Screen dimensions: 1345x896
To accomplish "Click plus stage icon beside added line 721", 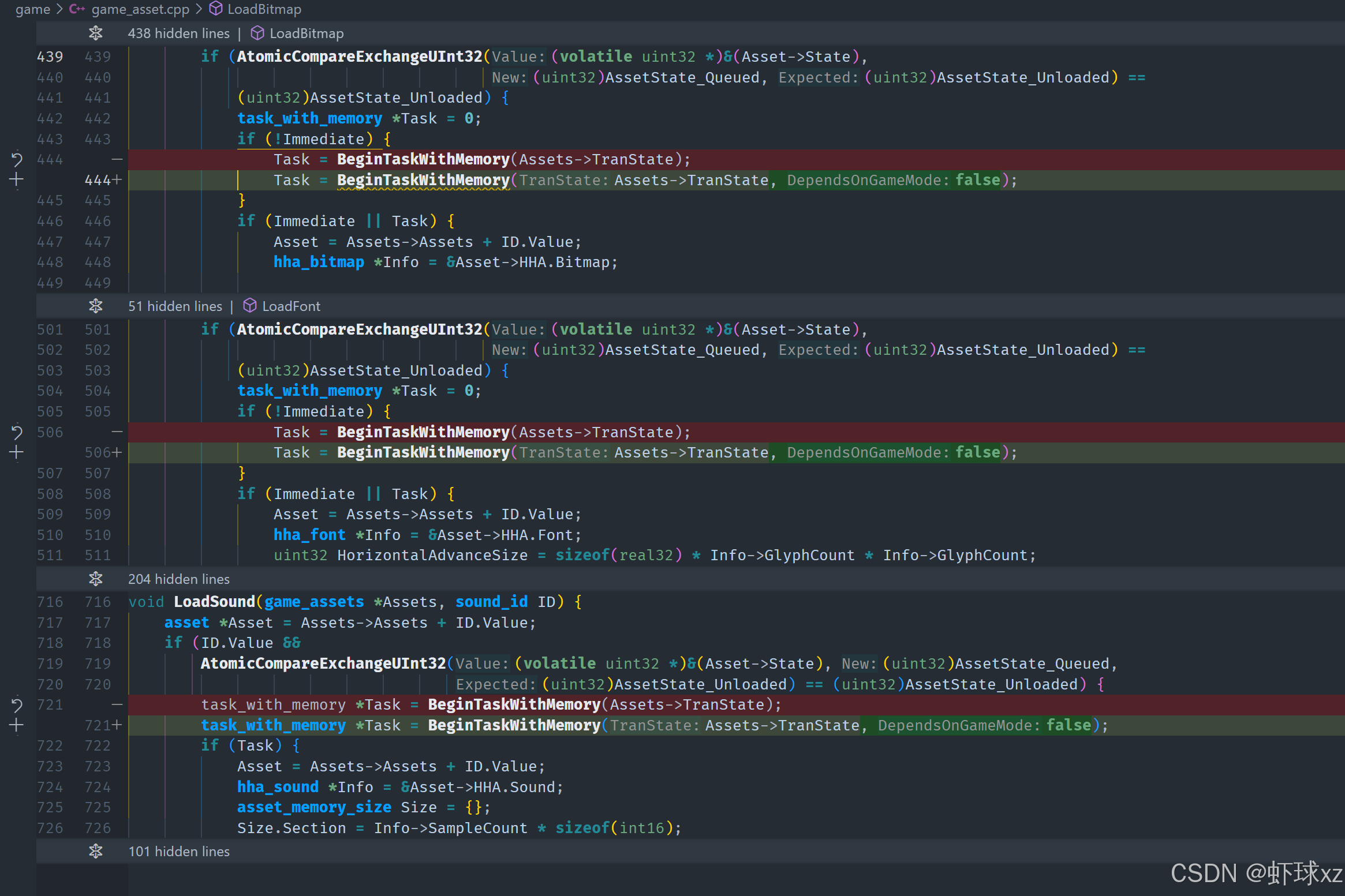I will point(17,725).
